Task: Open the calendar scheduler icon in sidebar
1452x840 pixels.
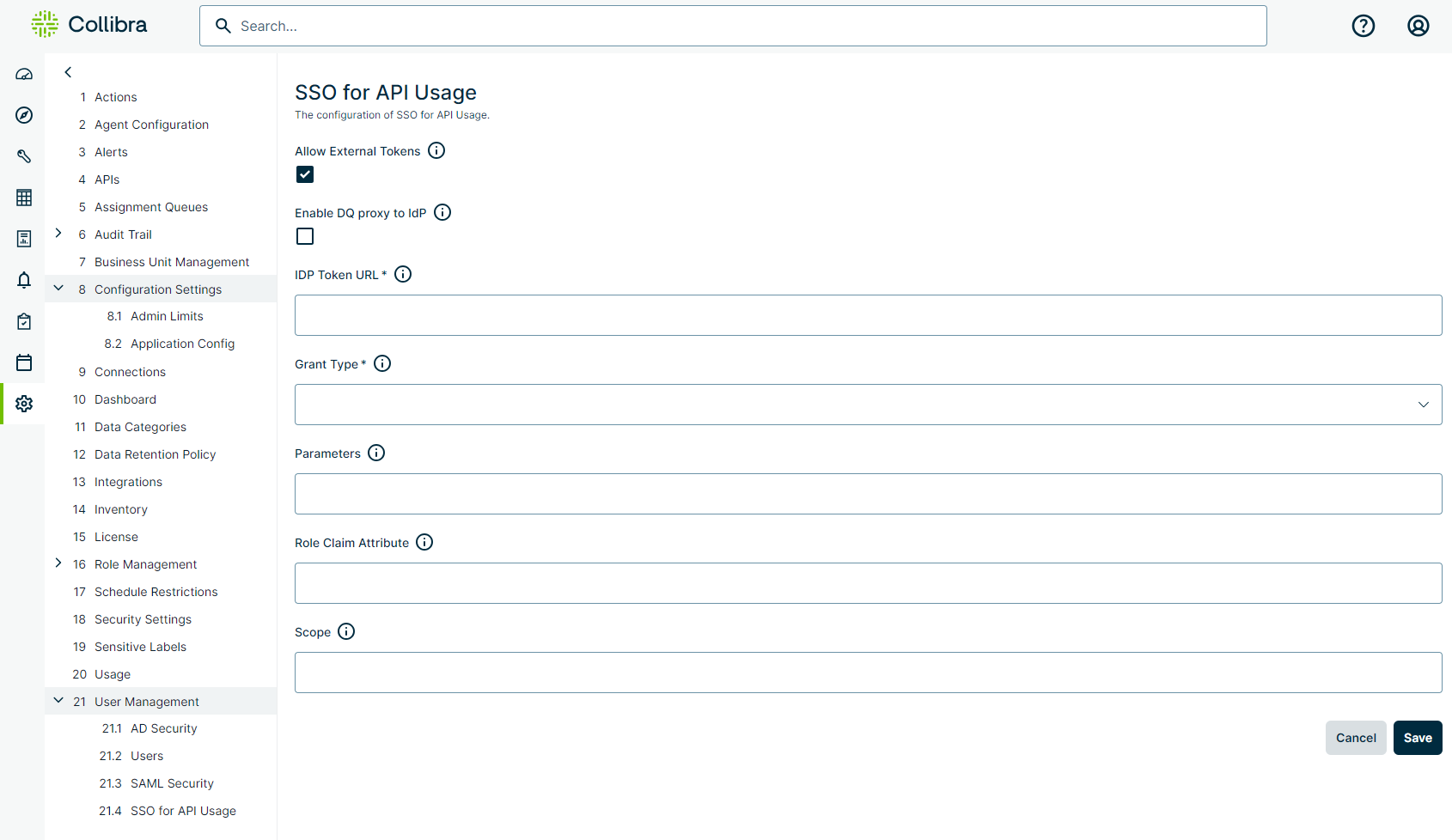Action: click(24, 362)
